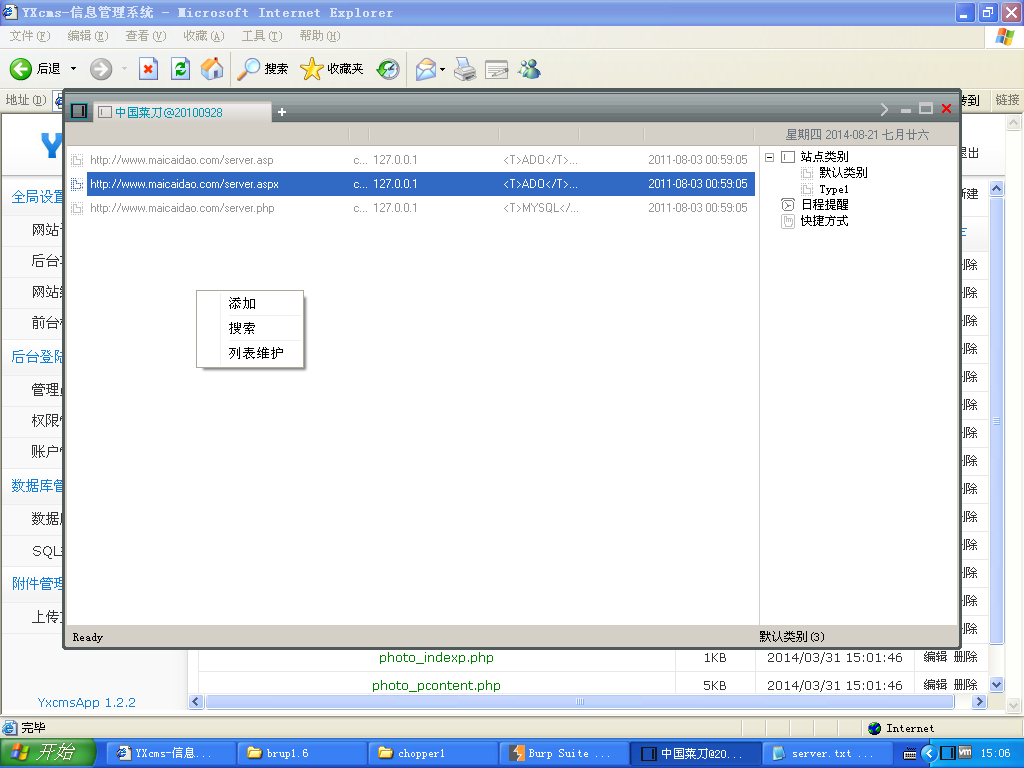The image size is (1024, 768).
Task: Click the IE Print icon
Action: 465,69
